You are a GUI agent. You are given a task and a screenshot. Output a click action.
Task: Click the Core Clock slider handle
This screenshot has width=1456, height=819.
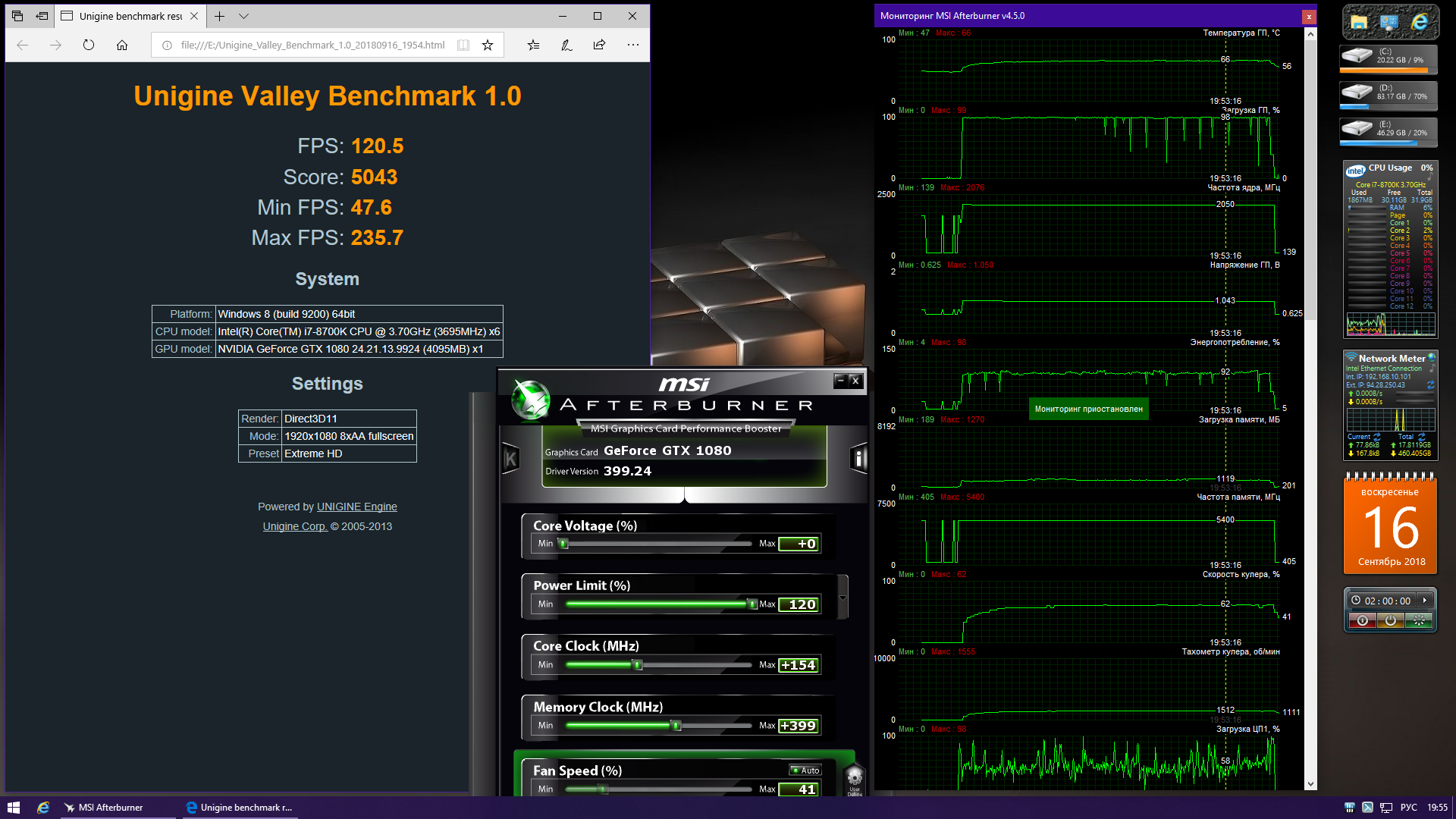click(x=638, y=665)
